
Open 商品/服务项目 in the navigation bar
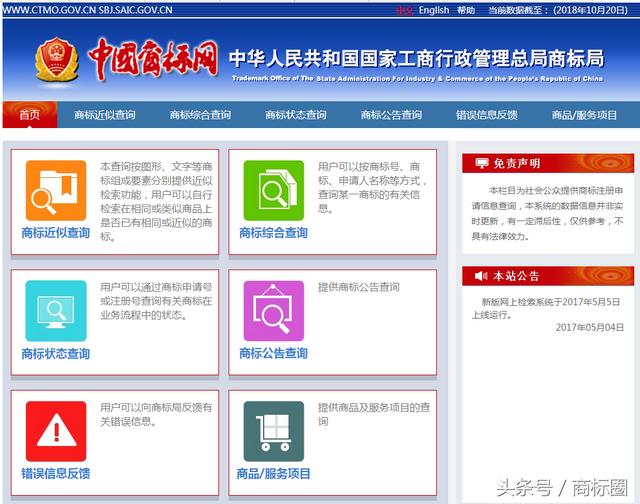[584, 115]
